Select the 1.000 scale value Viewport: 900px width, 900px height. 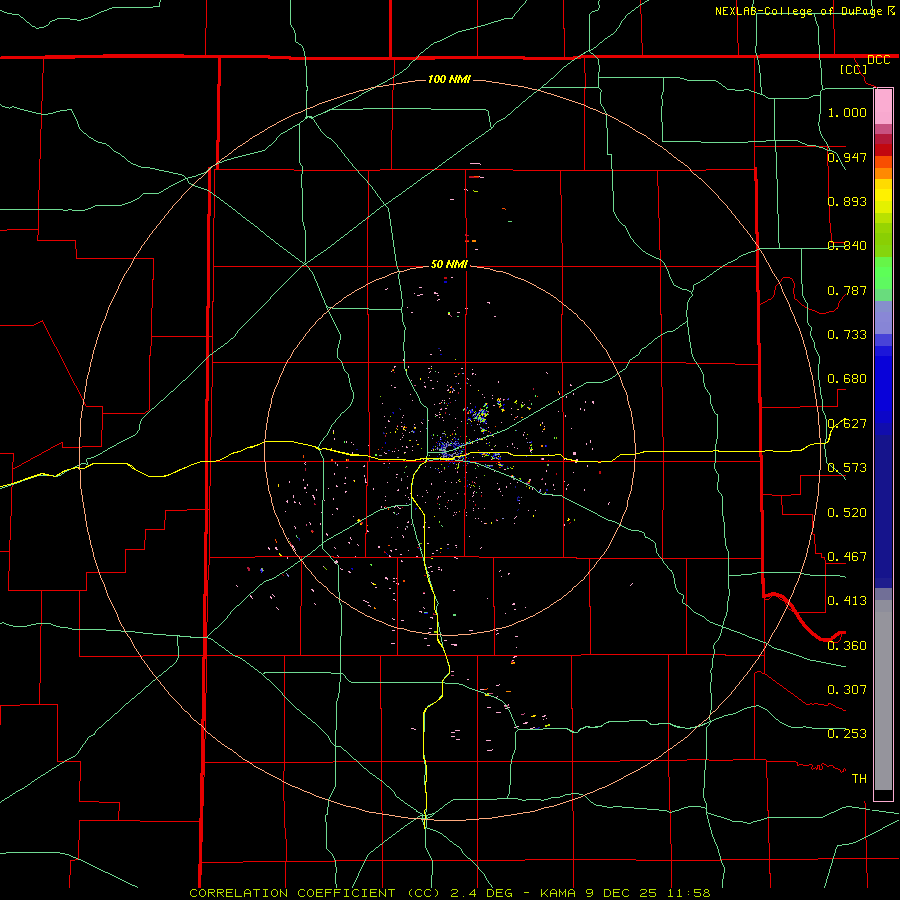(x=847, y=112)
